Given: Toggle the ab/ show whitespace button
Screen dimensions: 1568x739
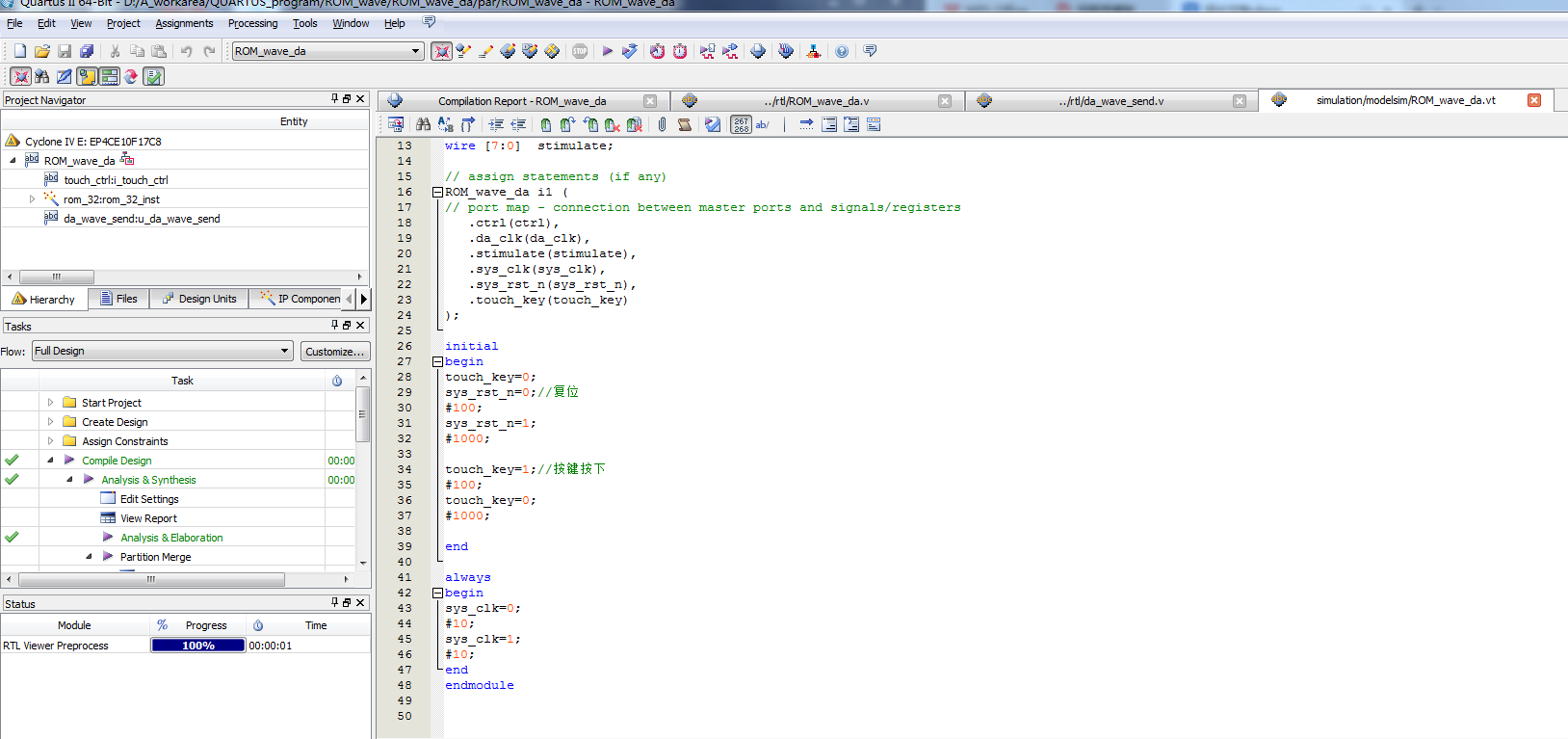Looking at the screenshot, I should pos(763,124).
